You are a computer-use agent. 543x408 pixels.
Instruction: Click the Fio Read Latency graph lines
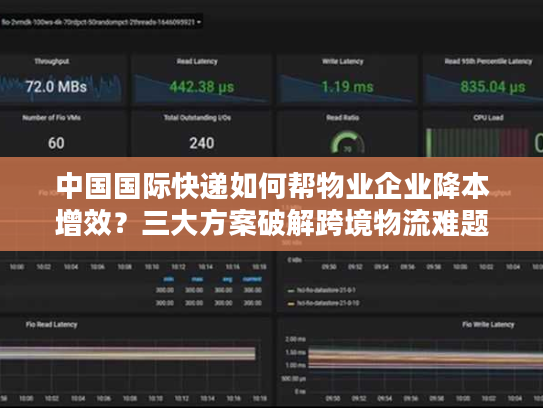click(x=127, y=353)
